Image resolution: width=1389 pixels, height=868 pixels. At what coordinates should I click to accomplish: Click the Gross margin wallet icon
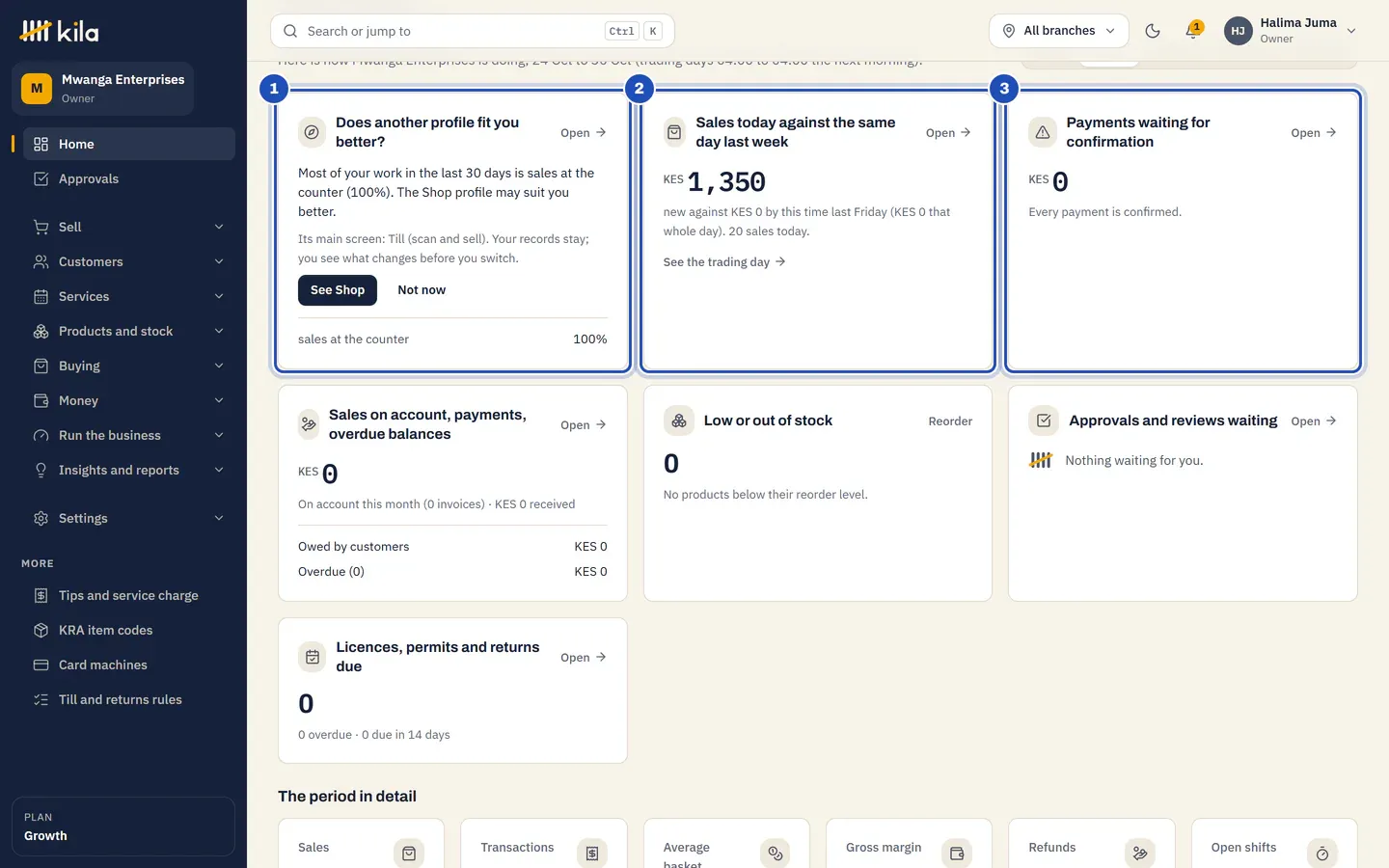(957, 854)
